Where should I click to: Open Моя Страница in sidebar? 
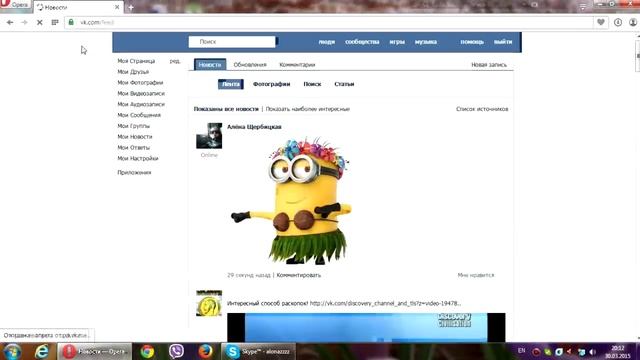136,61
